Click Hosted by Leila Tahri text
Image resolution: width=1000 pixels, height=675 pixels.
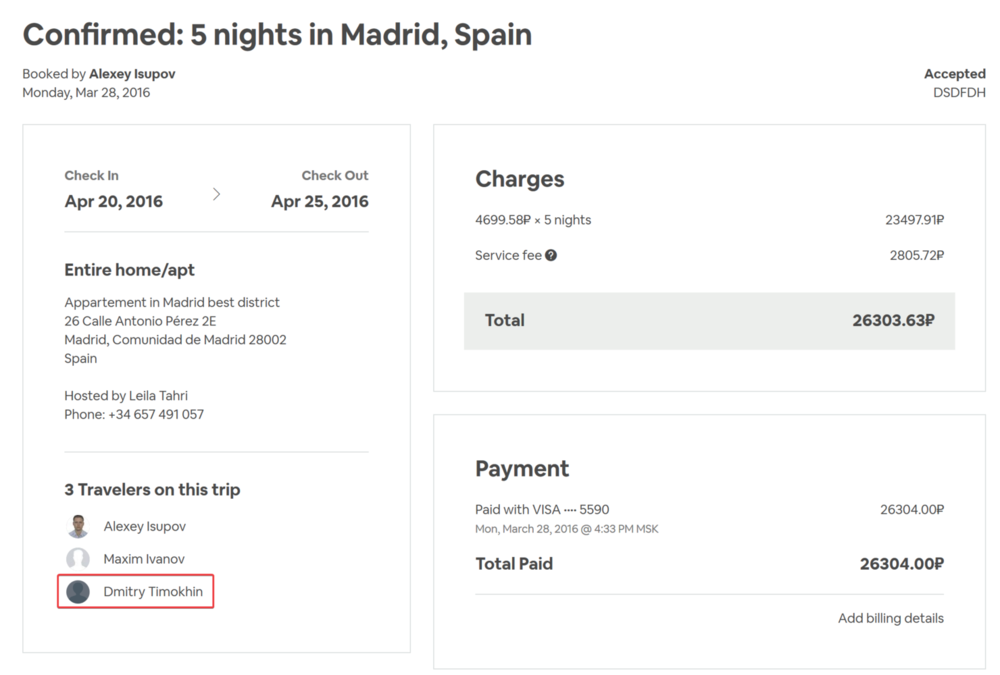[126, 395]
